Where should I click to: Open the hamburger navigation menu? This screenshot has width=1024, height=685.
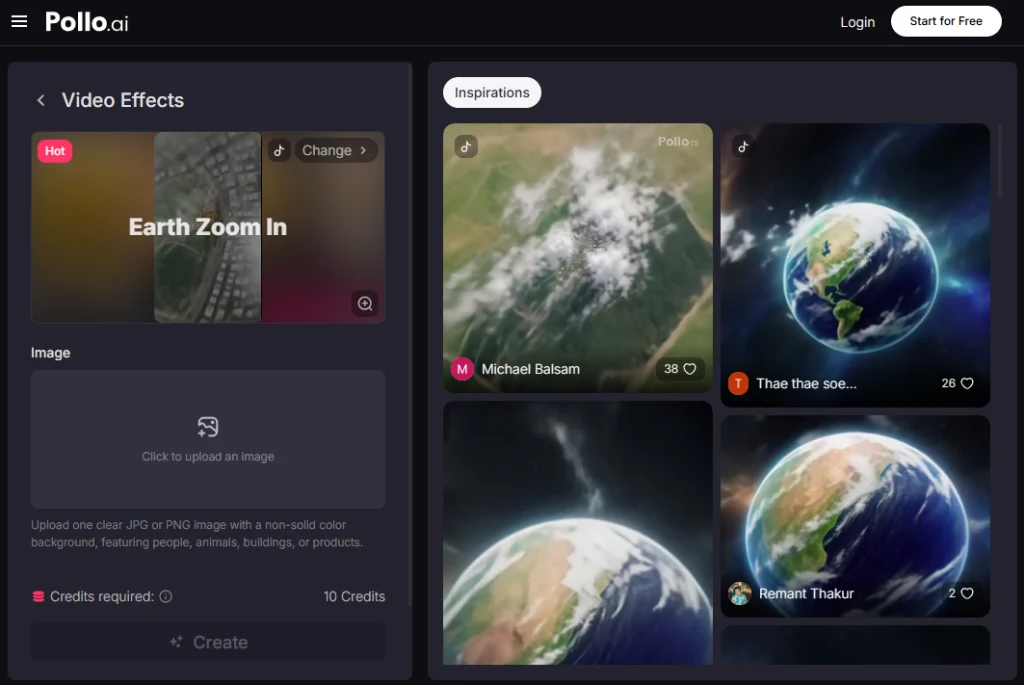pyautogui.click(x=19, y=21)
